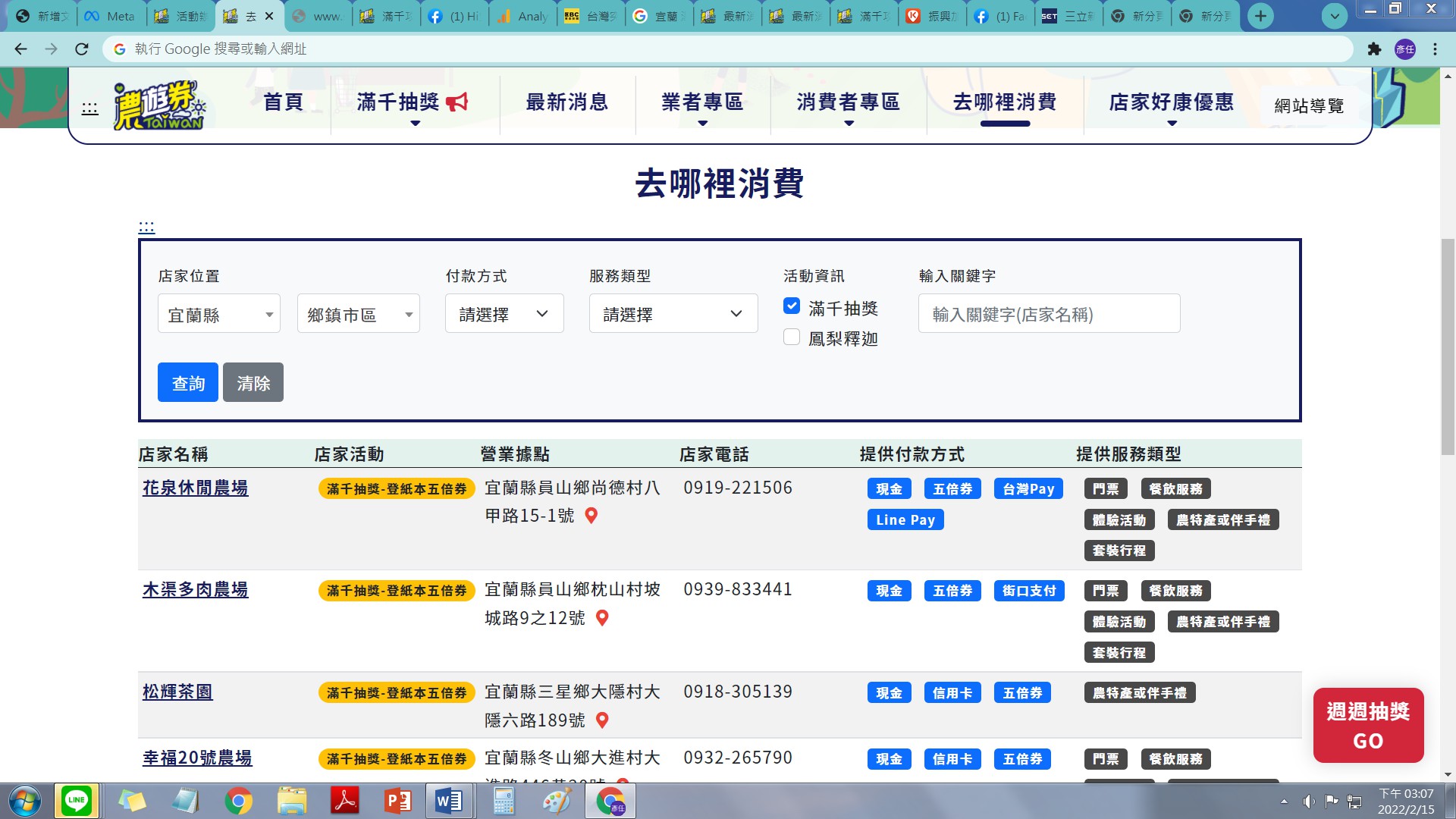Open the file folder taskbar icon
The width and height of the screenshot is (1456, 819).
291,801
